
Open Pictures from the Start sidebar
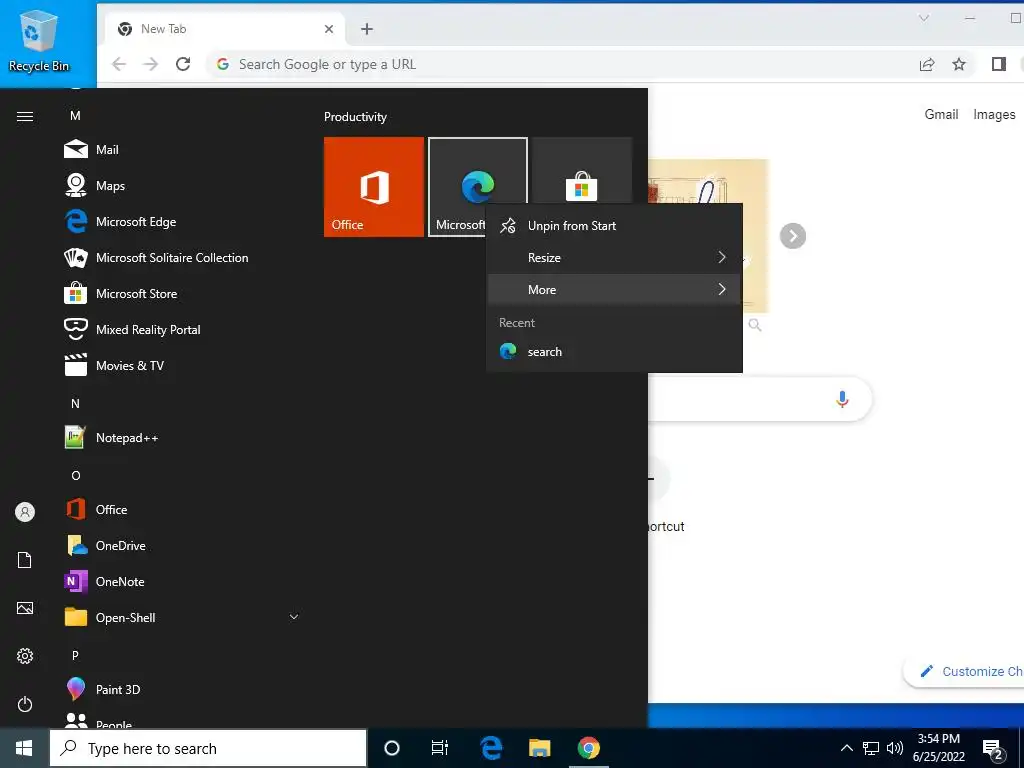pyautogui.click(x=25, y=608)
